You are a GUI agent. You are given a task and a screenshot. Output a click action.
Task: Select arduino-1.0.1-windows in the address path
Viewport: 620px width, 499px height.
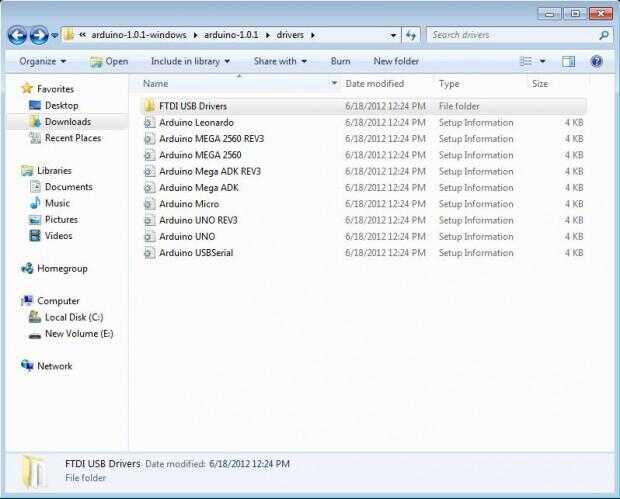tap(139, 35)
